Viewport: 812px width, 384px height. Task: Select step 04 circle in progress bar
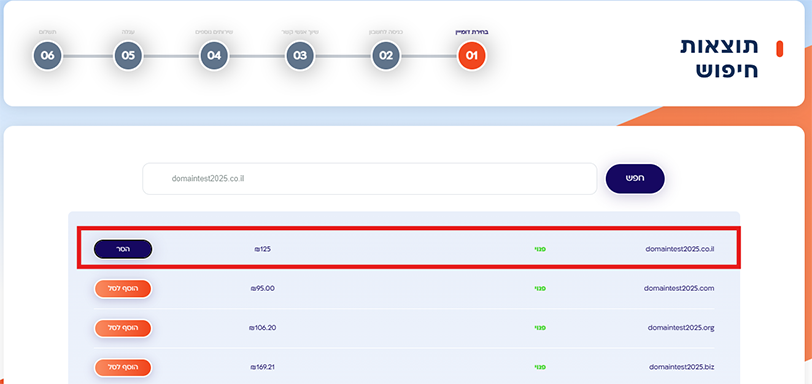click(x=214, y=55)
